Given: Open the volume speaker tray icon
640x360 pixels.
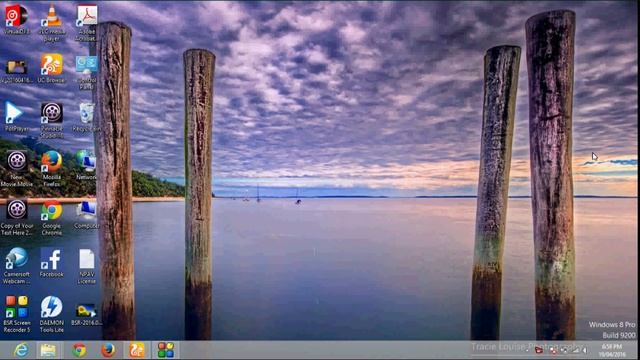Looking at the screenshot, I should pos(584,350).
